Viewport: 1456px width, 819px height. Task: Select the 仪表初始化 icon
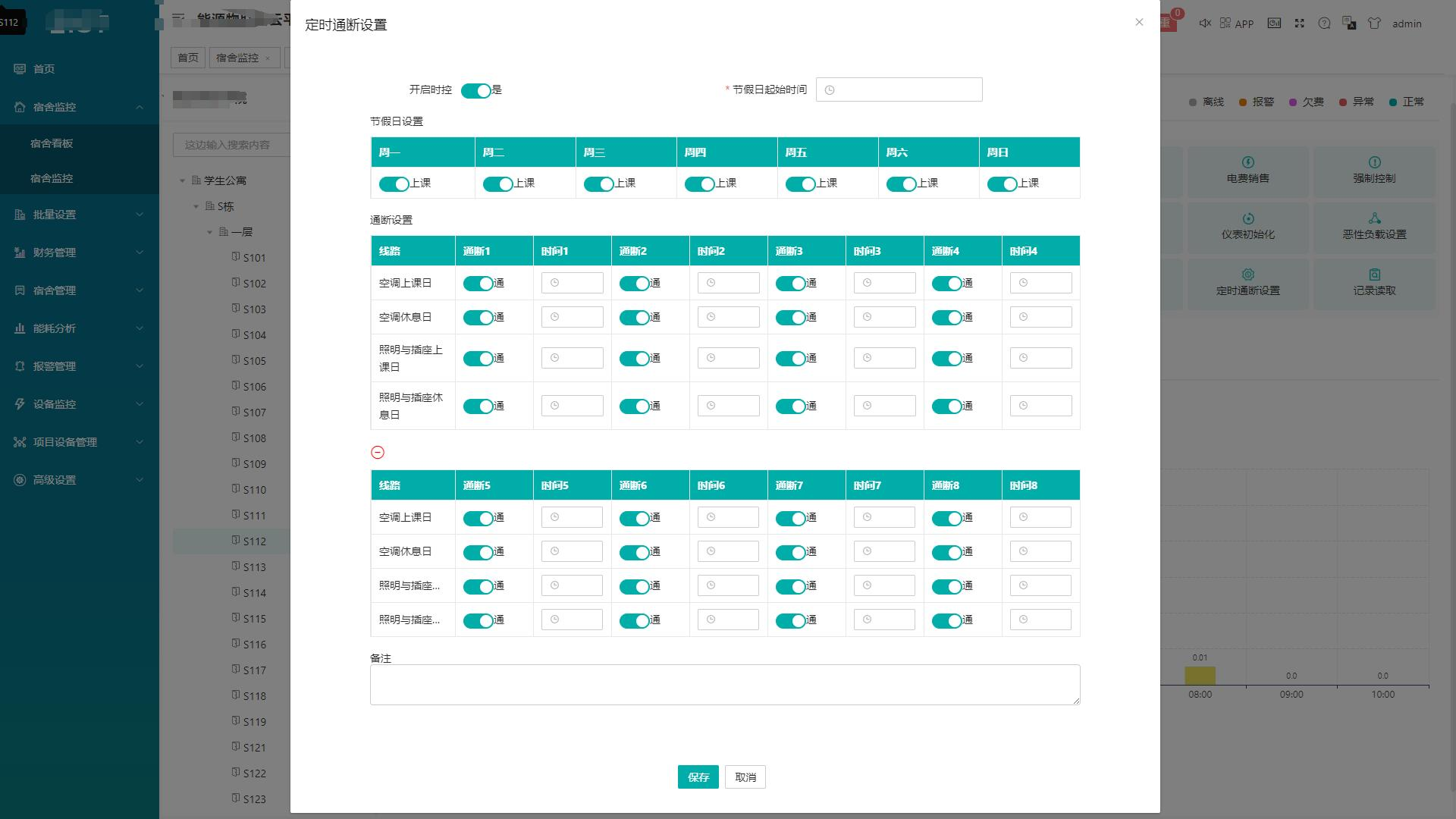1247,227
